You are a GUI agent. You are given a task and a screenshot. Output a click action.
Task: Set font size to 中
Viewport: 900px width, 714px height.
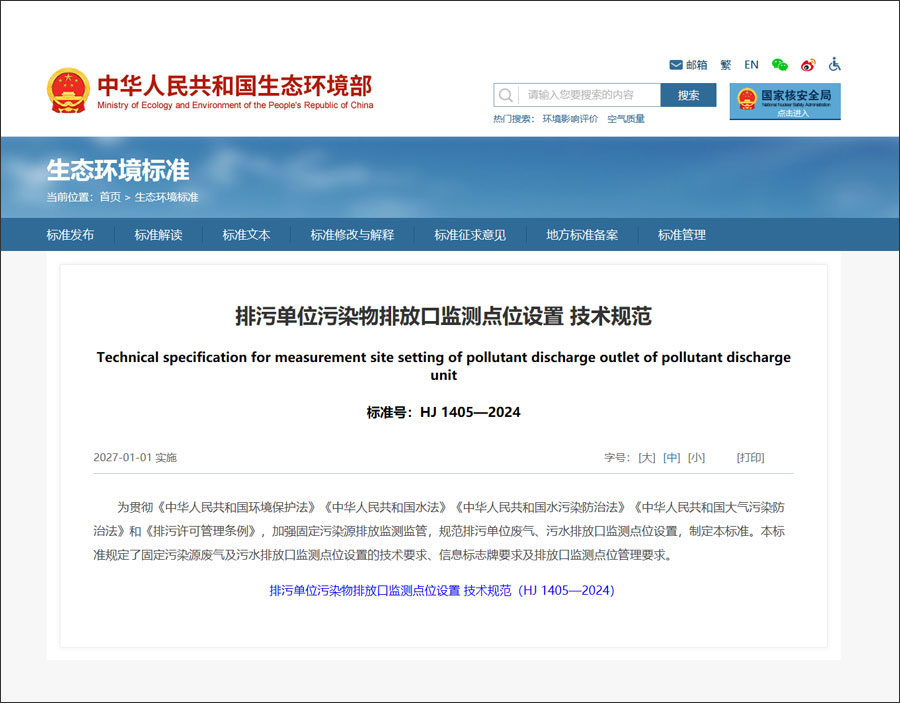pos(672,458)
